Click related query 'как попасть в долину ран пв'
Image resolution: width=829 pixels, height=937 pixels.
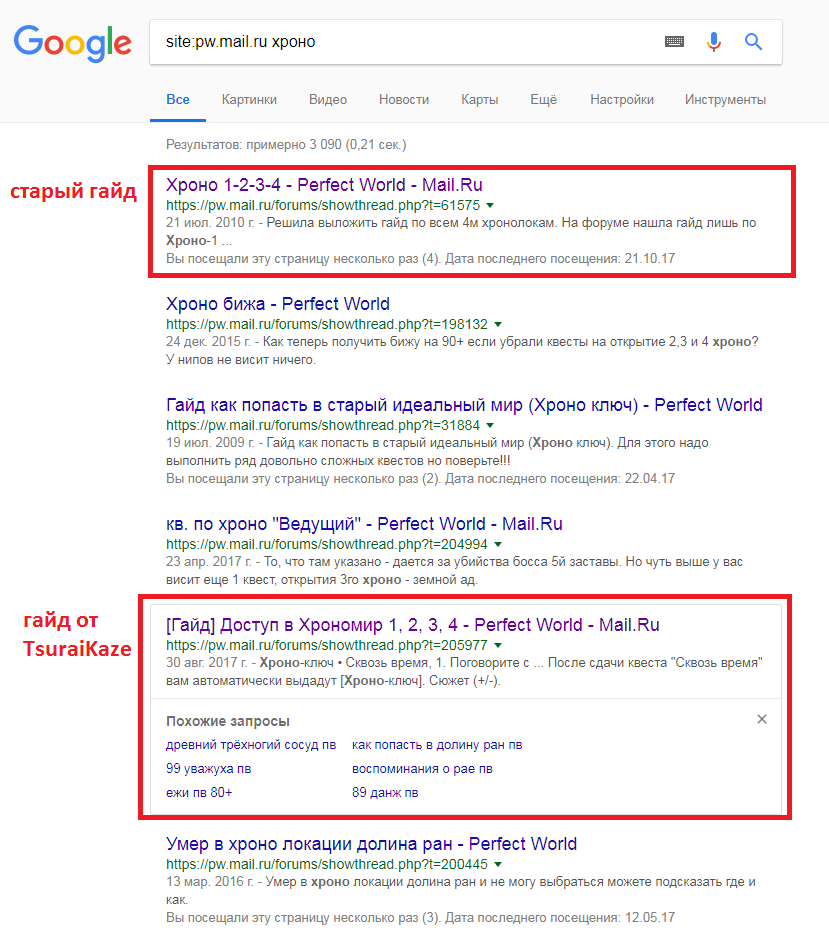tap(437, 745)
